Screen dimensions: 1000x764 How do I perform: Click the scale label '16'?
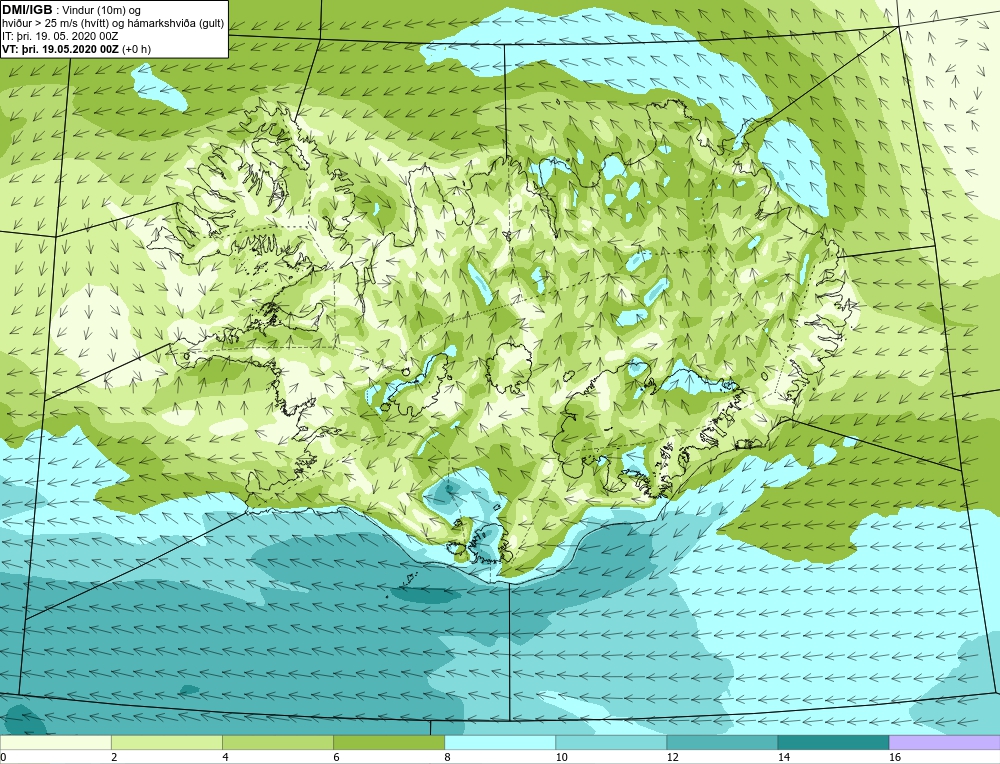point(895,757)
